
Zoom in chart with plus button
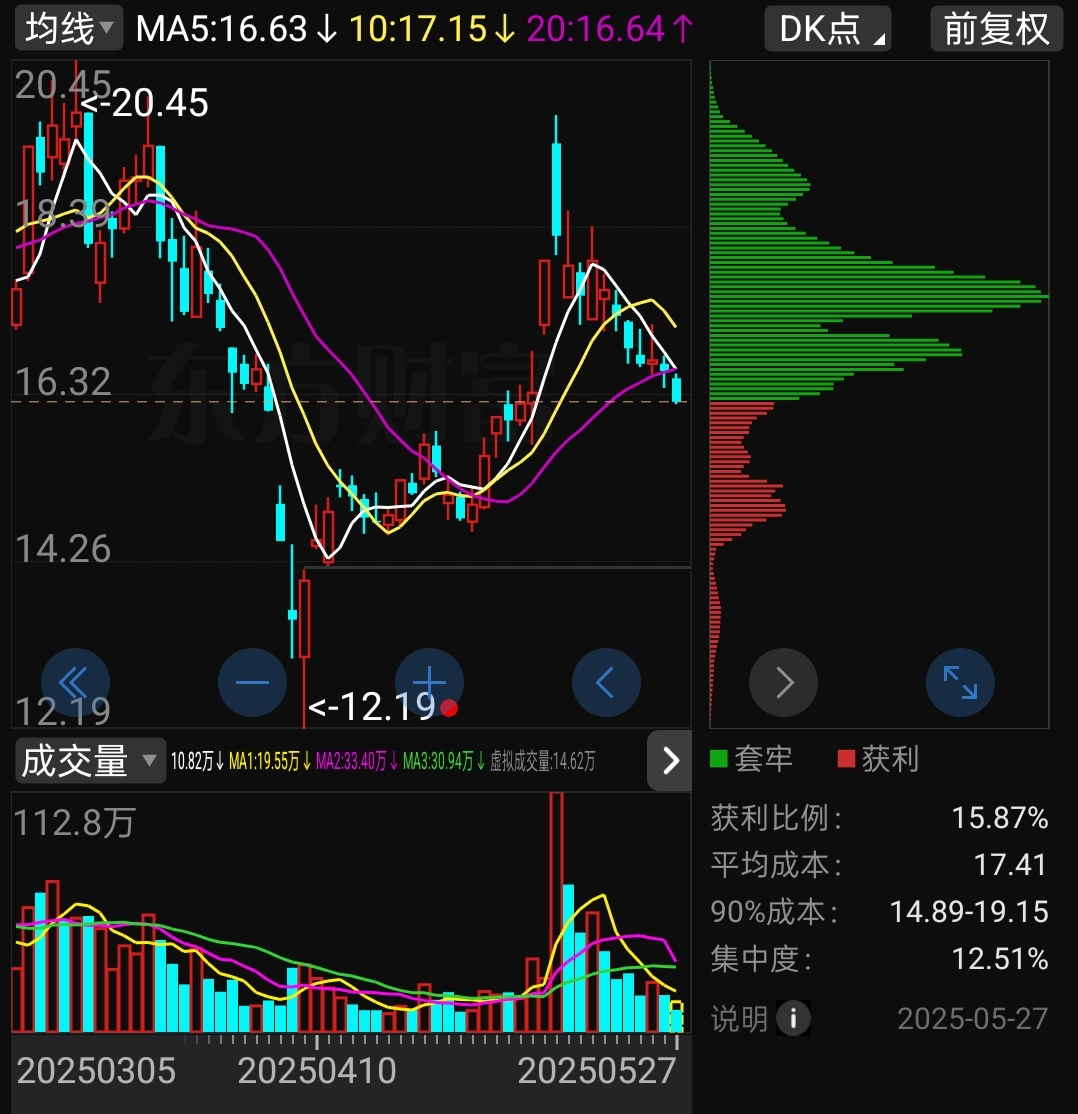pos(429,683)
